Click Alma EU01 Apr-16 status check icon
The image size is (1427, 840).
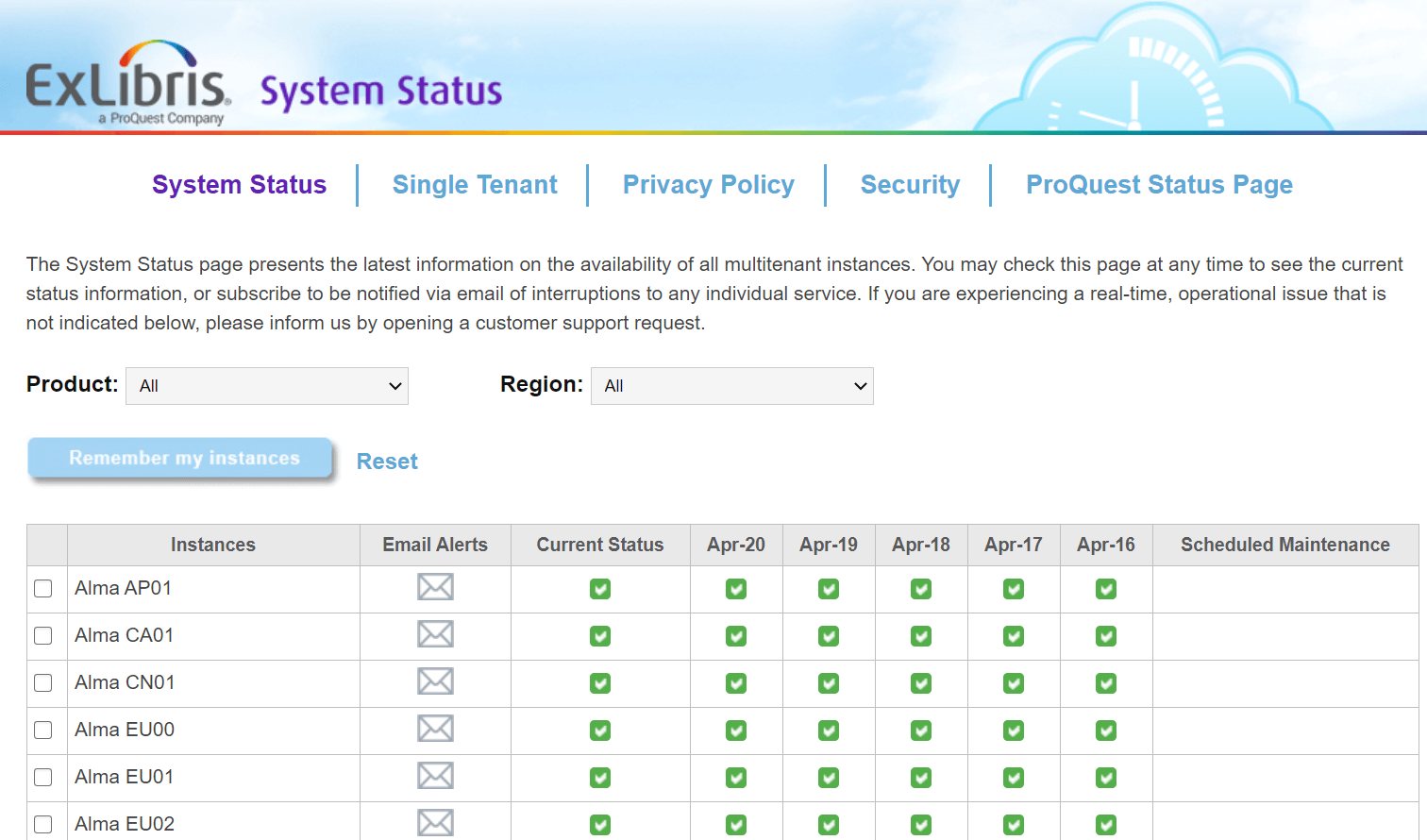(x=1106, y=778)
